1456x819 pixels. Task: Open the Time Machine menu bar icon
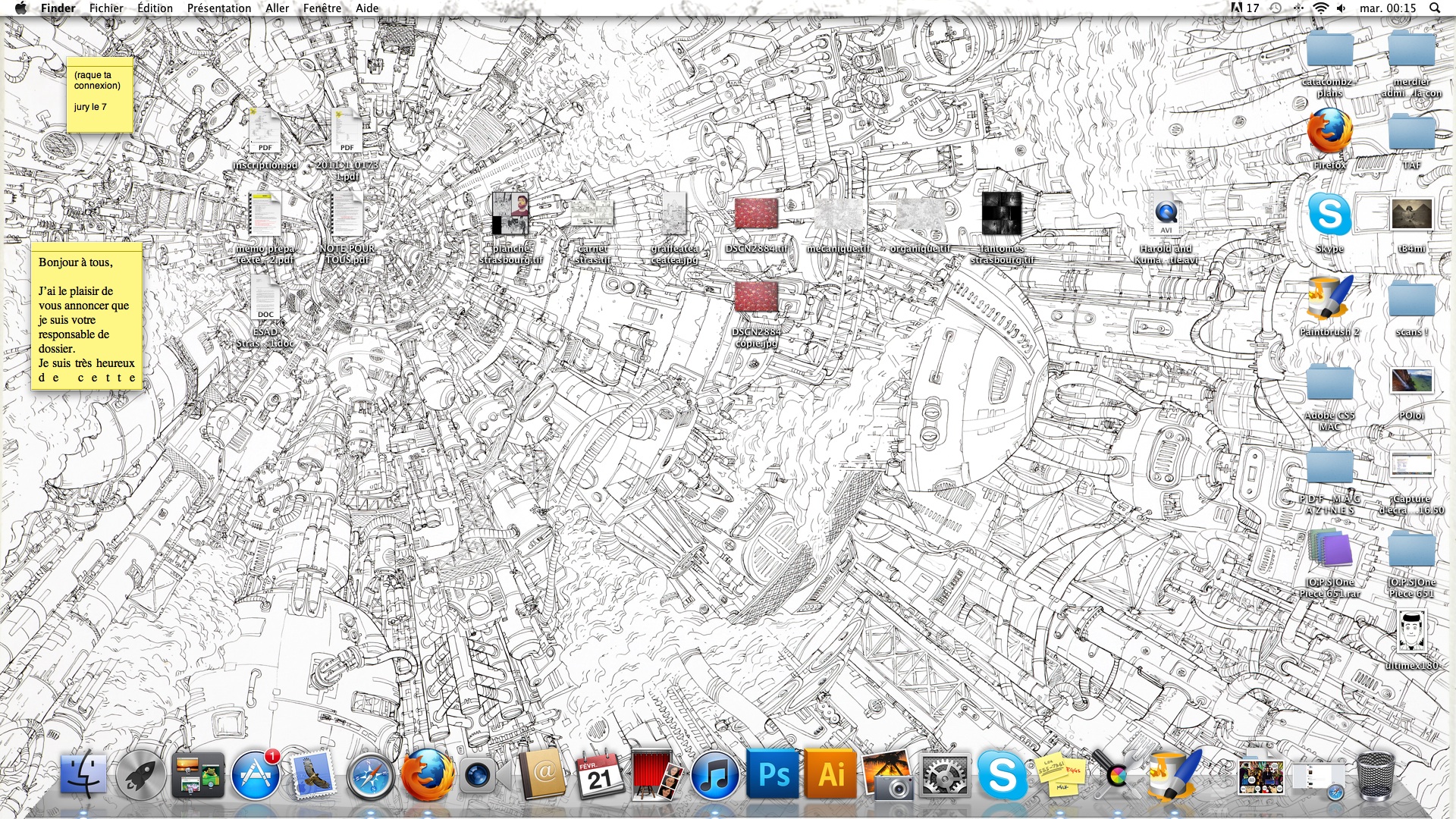click(x=1276, y=8)
